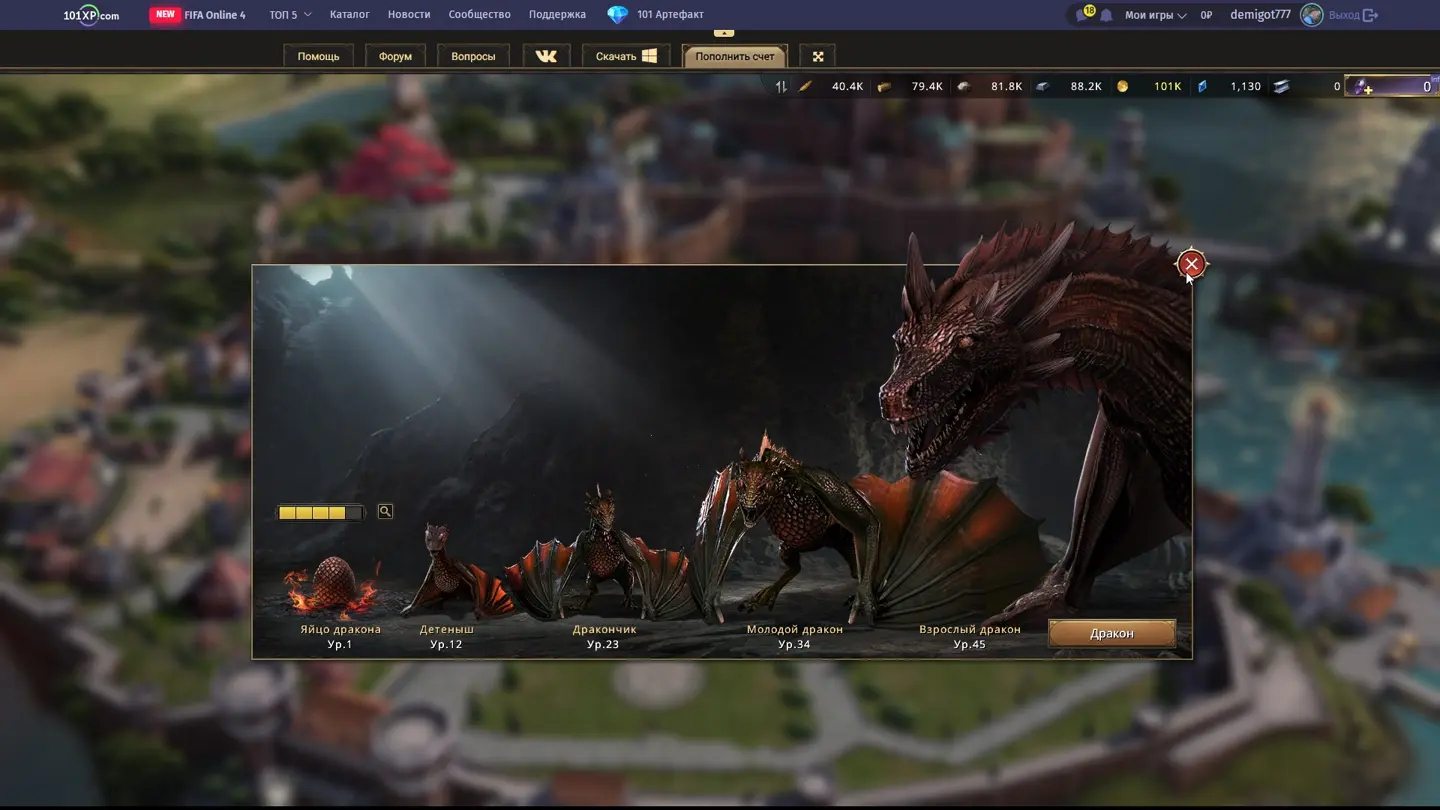Expand the ТОП 5 dropdown

(290, 15)
